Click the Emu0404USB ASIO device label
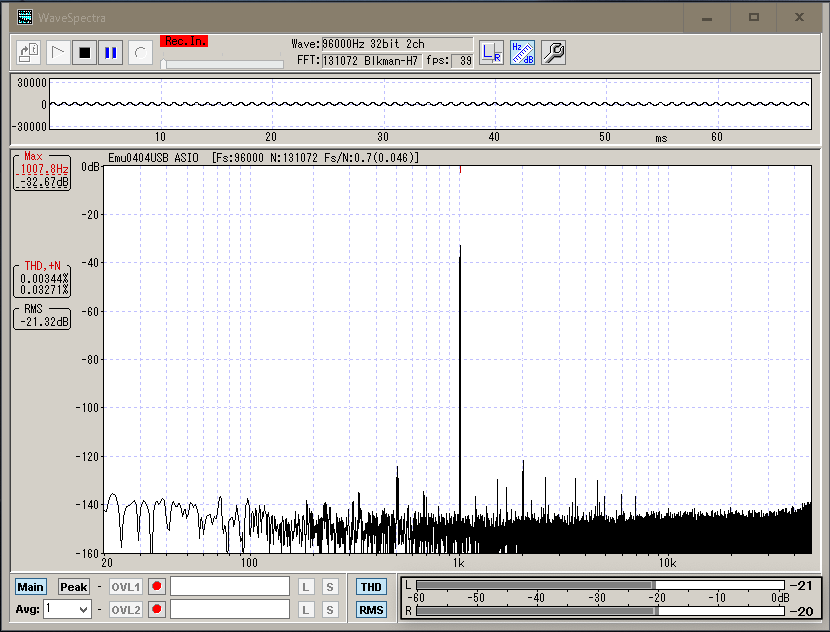Image resolution: width=830 pixels, height=632 pixels. click(153, 158)
